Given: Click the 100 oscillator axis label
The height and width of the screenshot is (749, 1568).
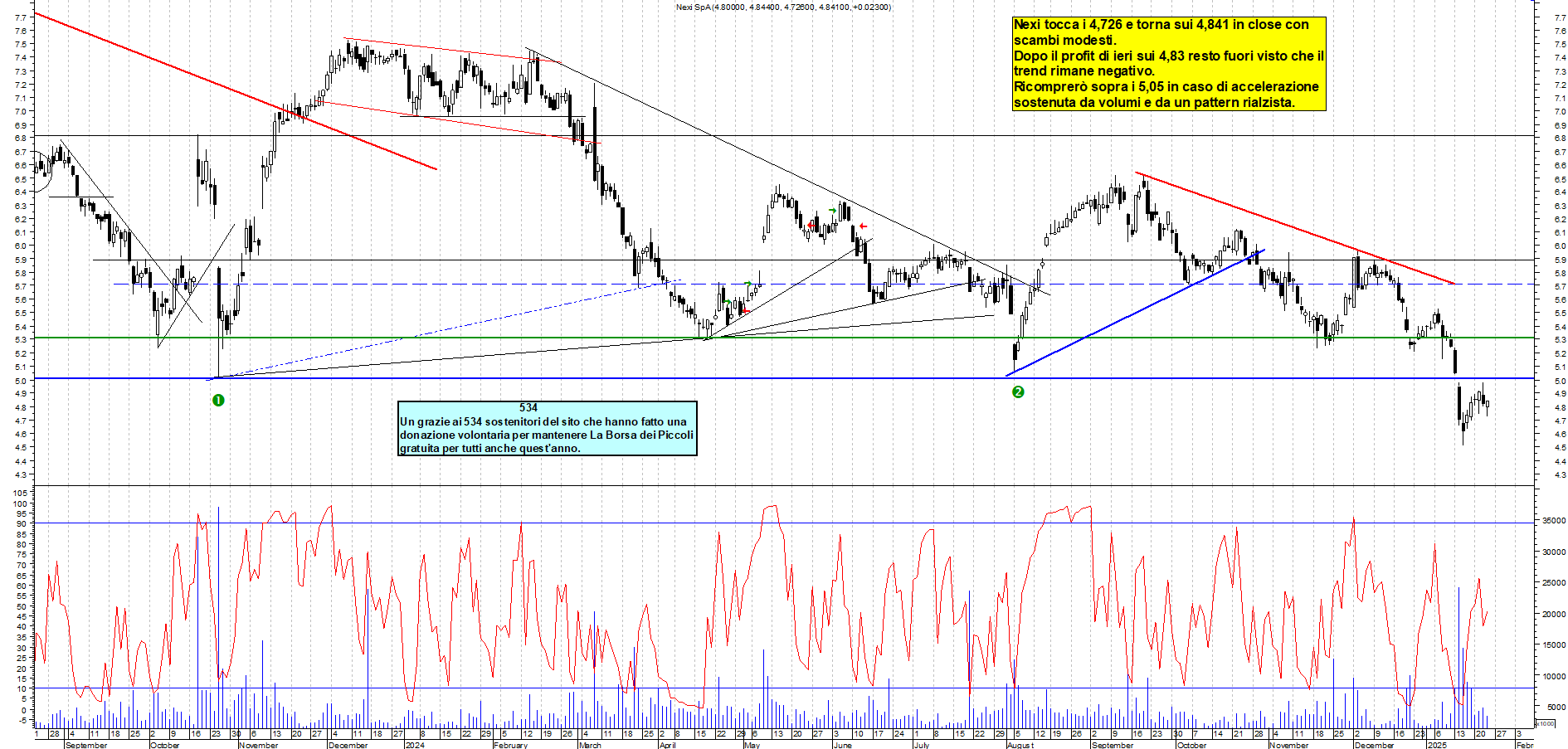Looking at the screenshot, I should [20, 503].
